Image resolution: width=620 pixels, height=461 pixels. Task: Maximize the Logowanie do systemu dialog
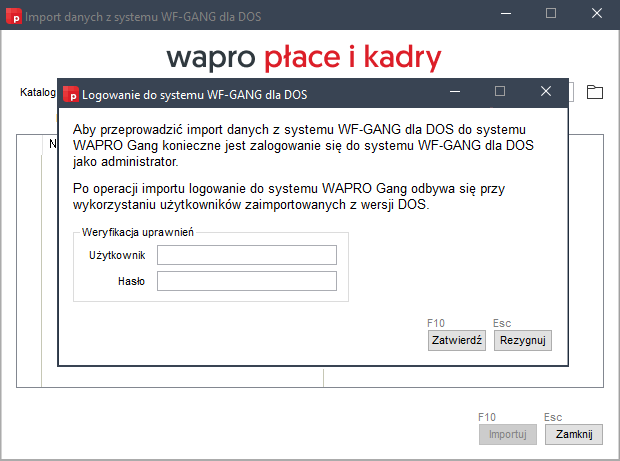(500, 91)
